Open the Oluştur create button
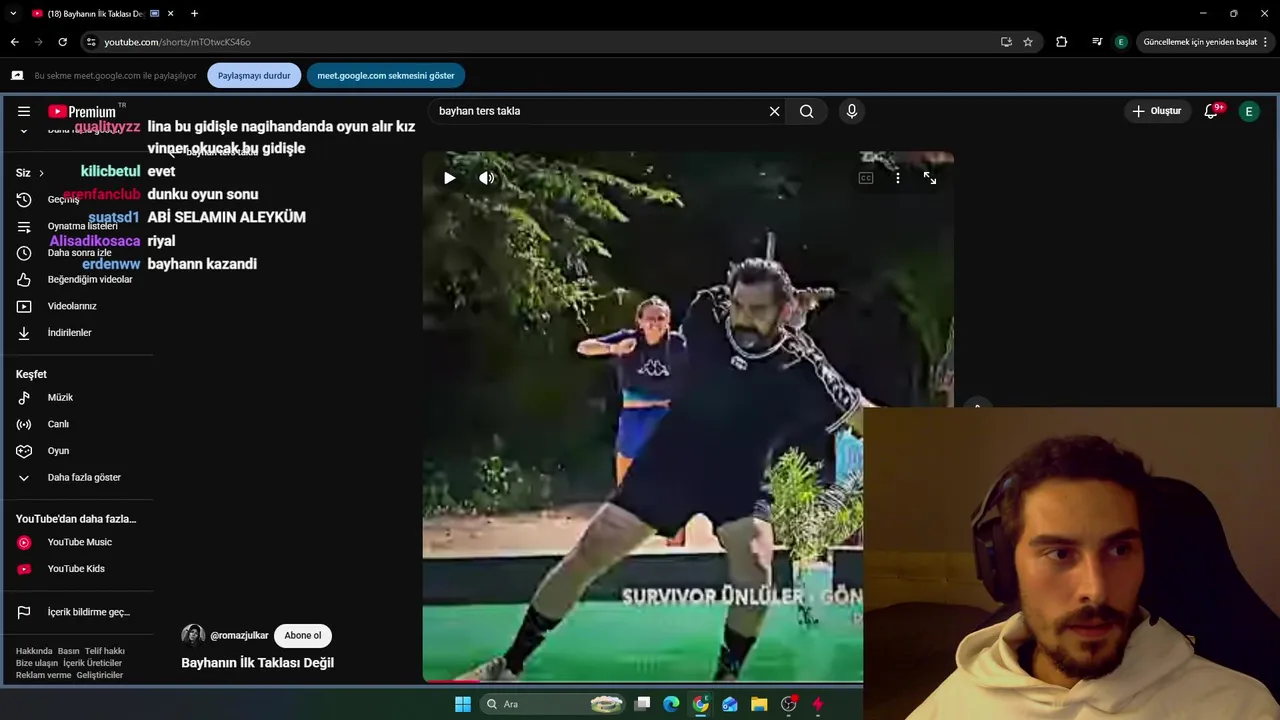Screen dimensions: 1280x720 [1156, 111]
